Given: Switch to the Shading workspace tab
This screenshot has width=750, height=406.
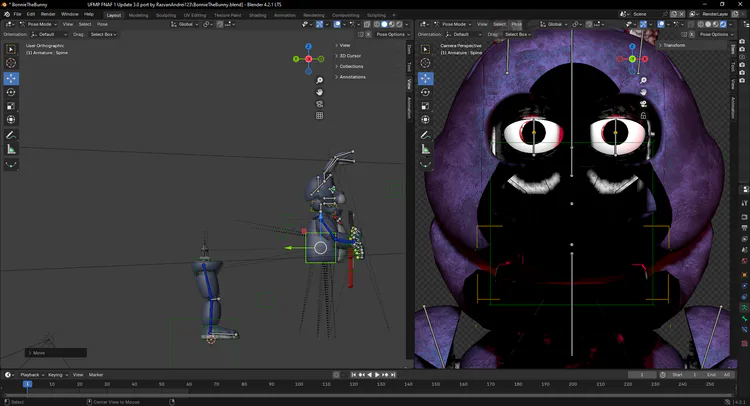Looking at the screenshot, I should click(257, 15).
